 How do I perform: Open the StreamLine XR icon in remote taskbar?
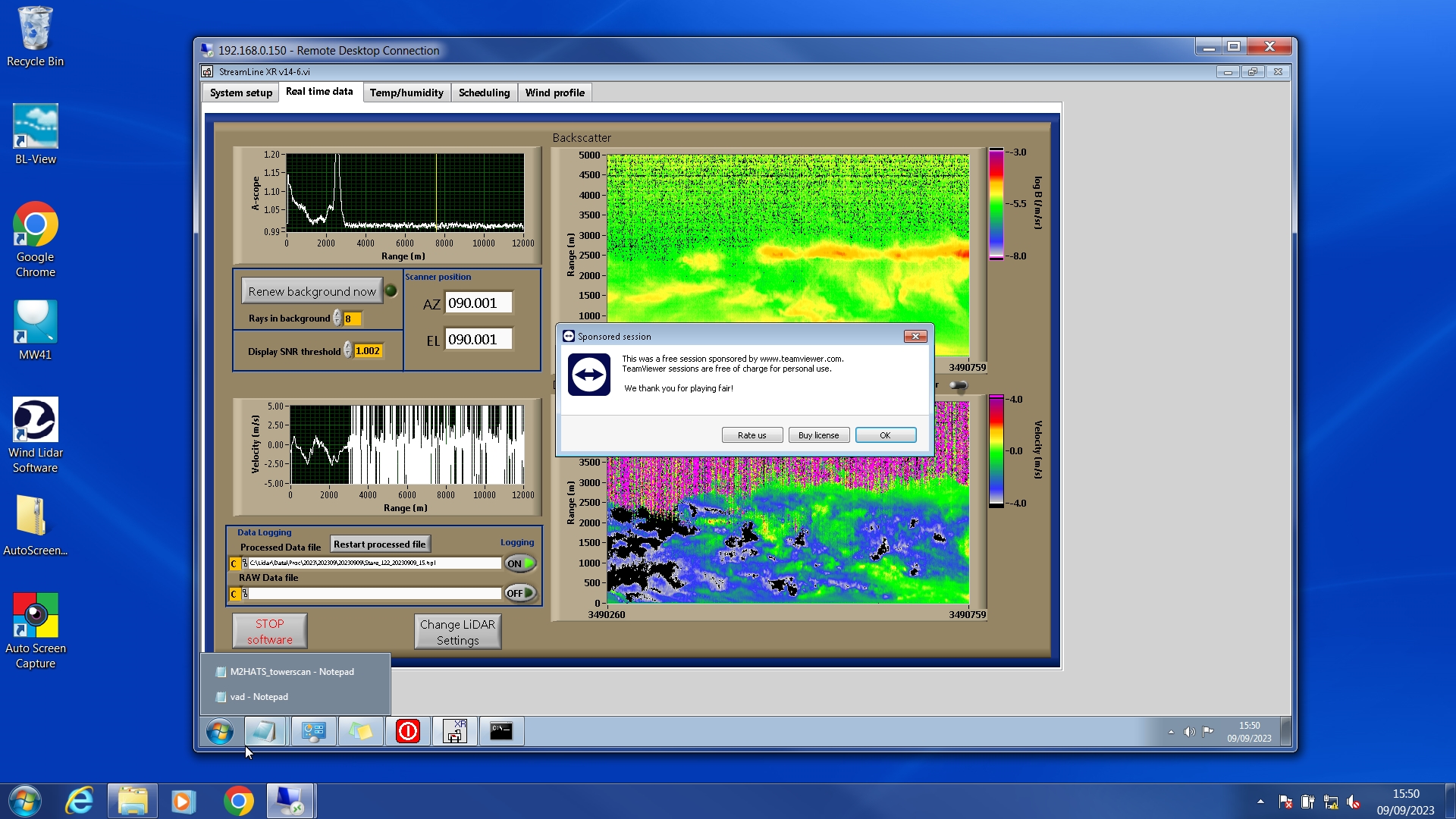[x=455, y=731]
